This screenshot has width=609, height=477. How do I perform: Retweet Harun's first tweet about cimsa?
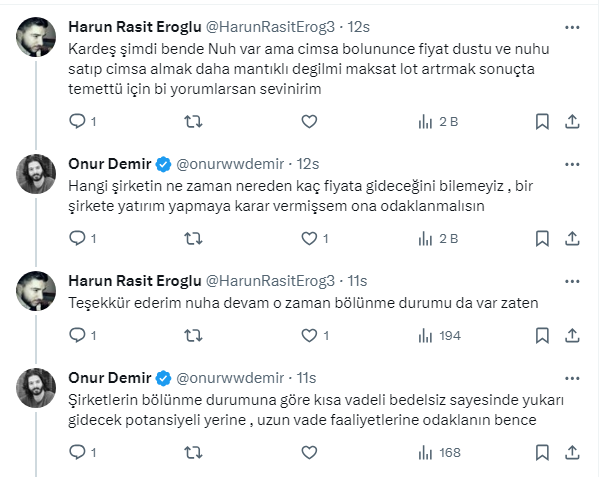(x=195, y=121)
